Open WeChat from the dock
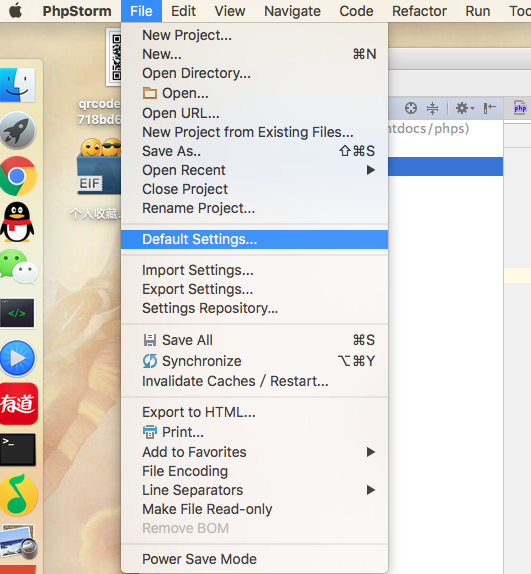This screenshot has height=574, width=531. tap(19, 267)
